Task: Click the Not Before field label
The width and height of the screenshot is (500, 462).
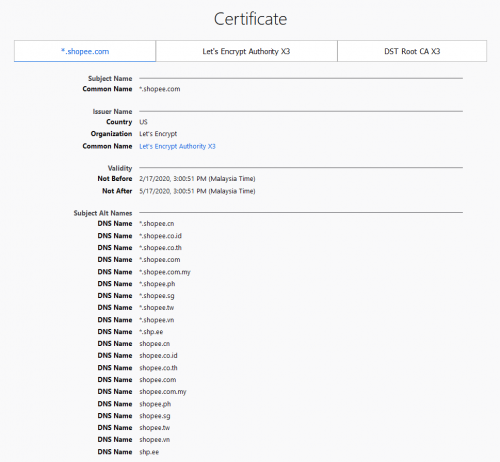Action: point(115,179)
